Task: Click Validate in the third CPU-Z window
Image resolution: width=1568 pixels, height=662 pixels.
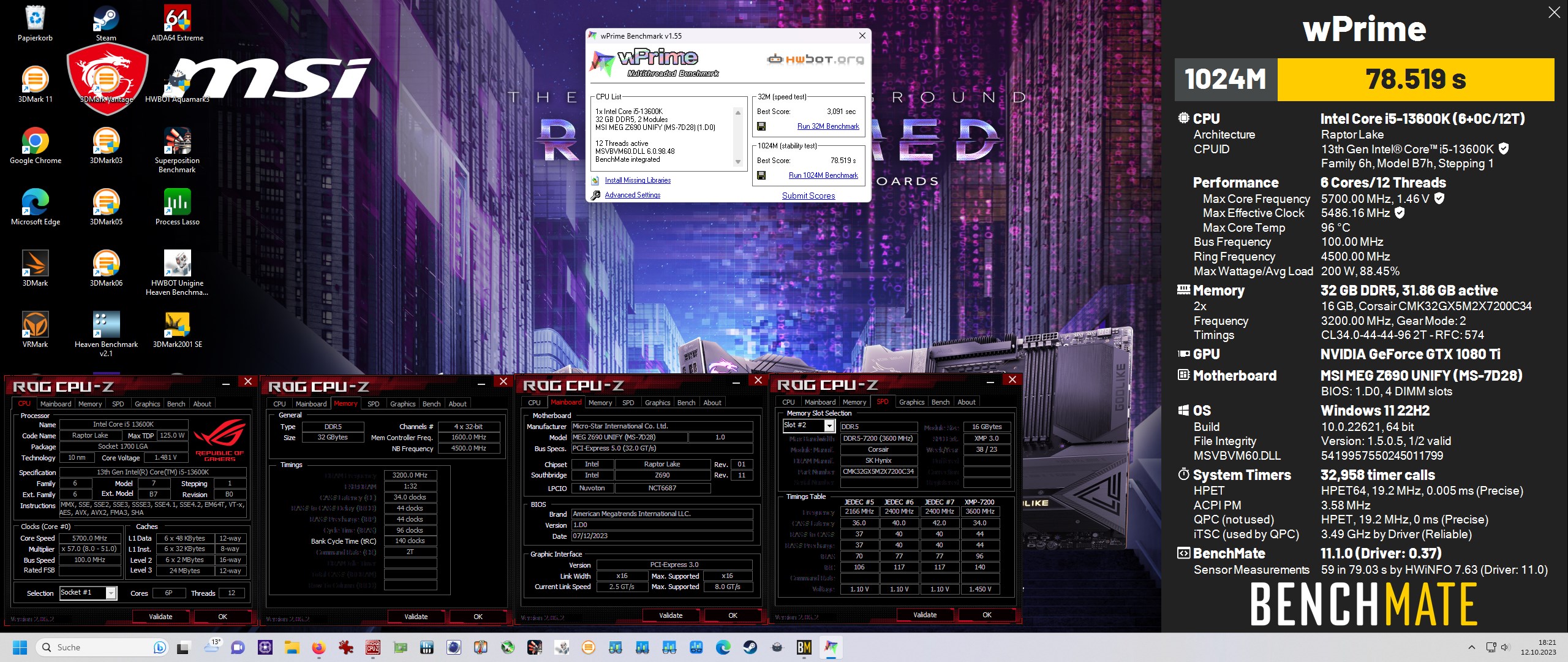Action: tap(671, 615)
